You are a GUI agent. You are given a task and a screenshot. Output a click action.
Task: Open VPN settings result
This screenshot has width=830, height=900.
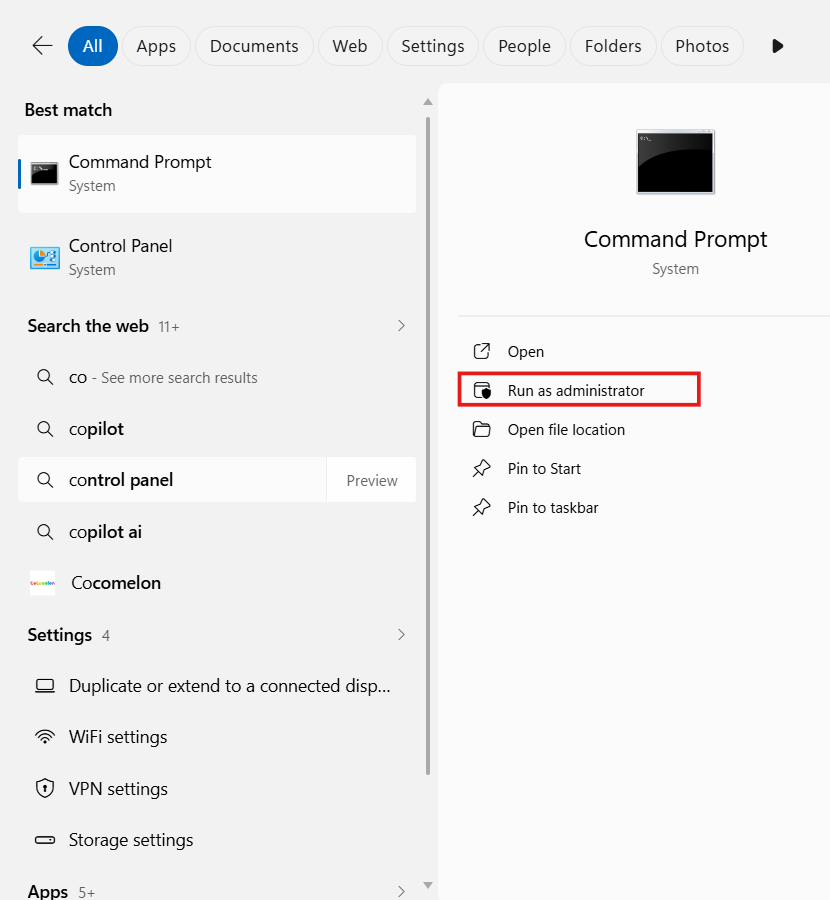pyautogui.click(x=217, y=789)
